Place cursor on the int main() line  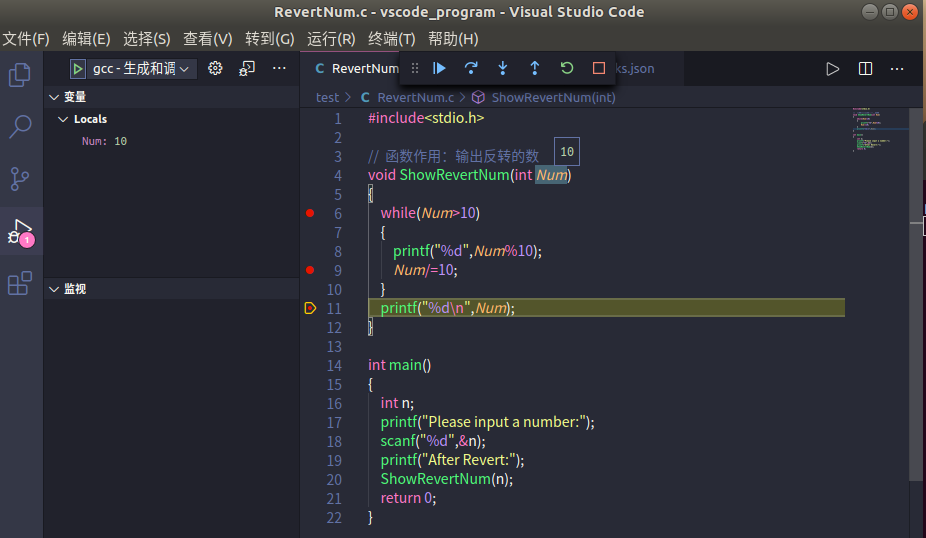399,365
